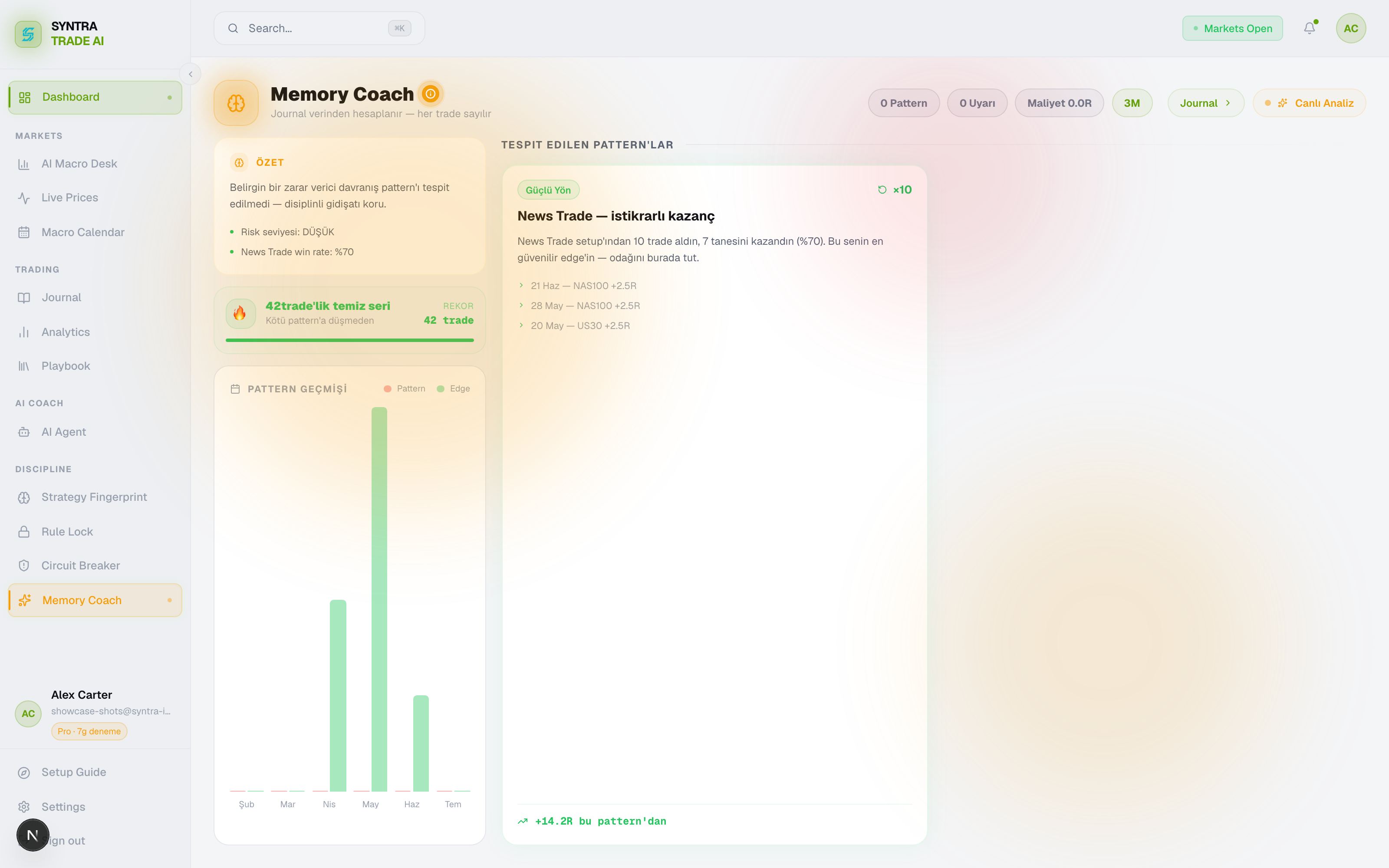Click the Strategy Fingerprint brain icon
The image size is (1389, 868).
click(23, 498)
